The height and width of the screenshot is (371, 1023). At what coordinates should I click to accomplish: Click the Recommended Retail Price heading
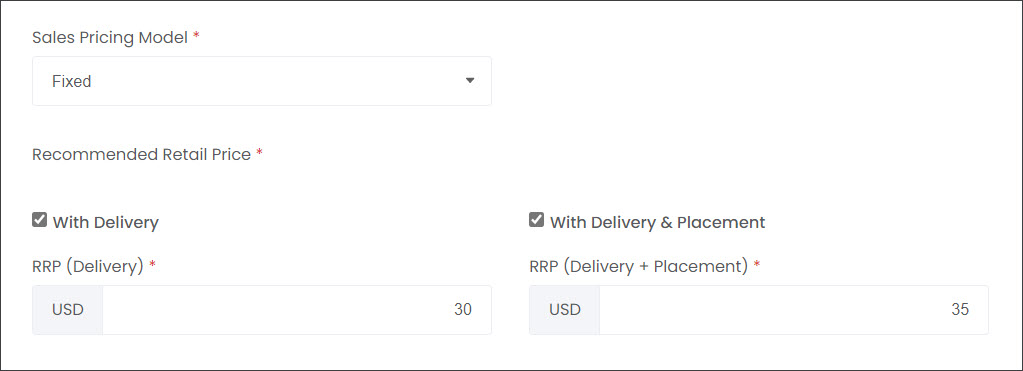142,155
